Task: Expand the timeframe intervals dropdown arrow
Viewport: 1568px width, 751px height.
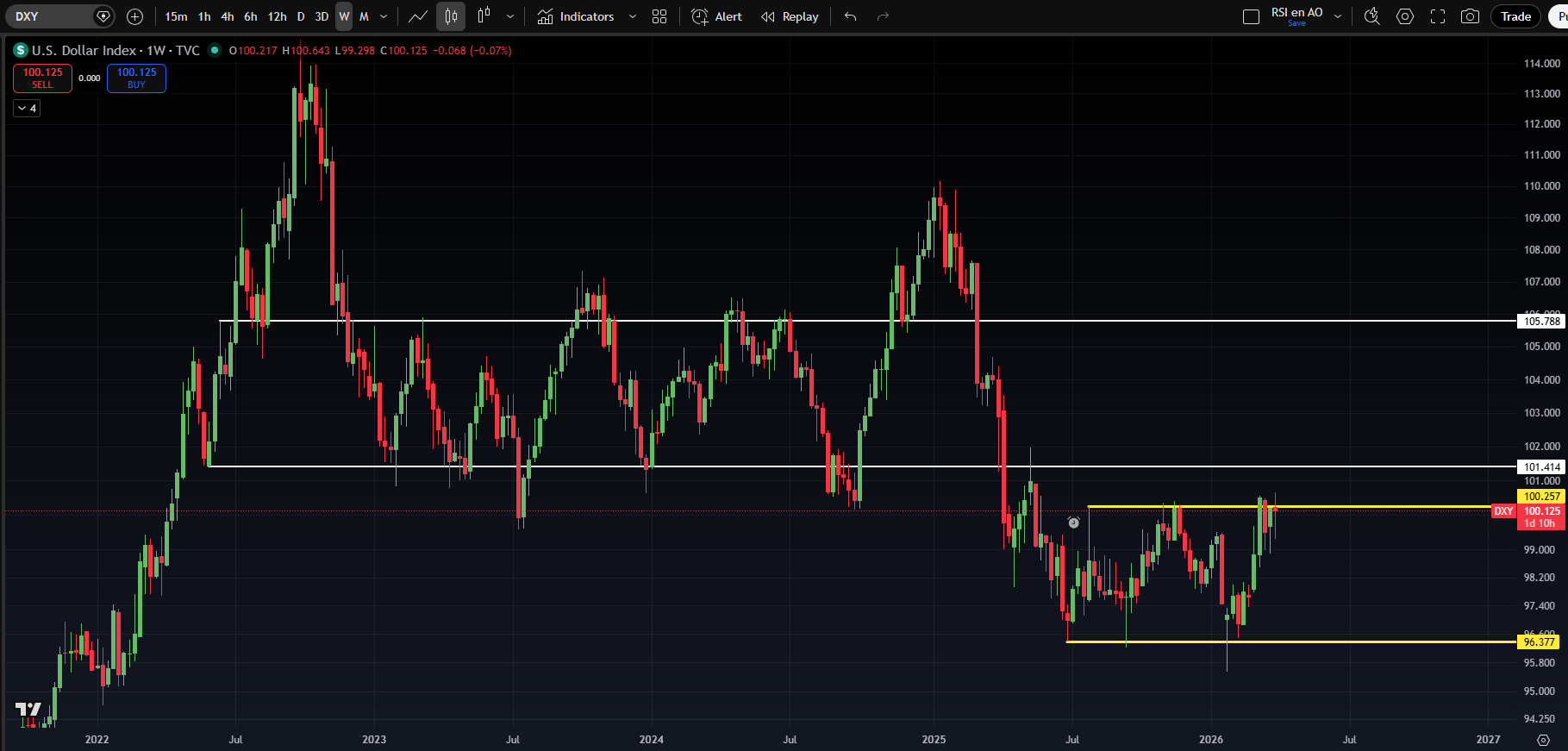Action: (384, 16)
